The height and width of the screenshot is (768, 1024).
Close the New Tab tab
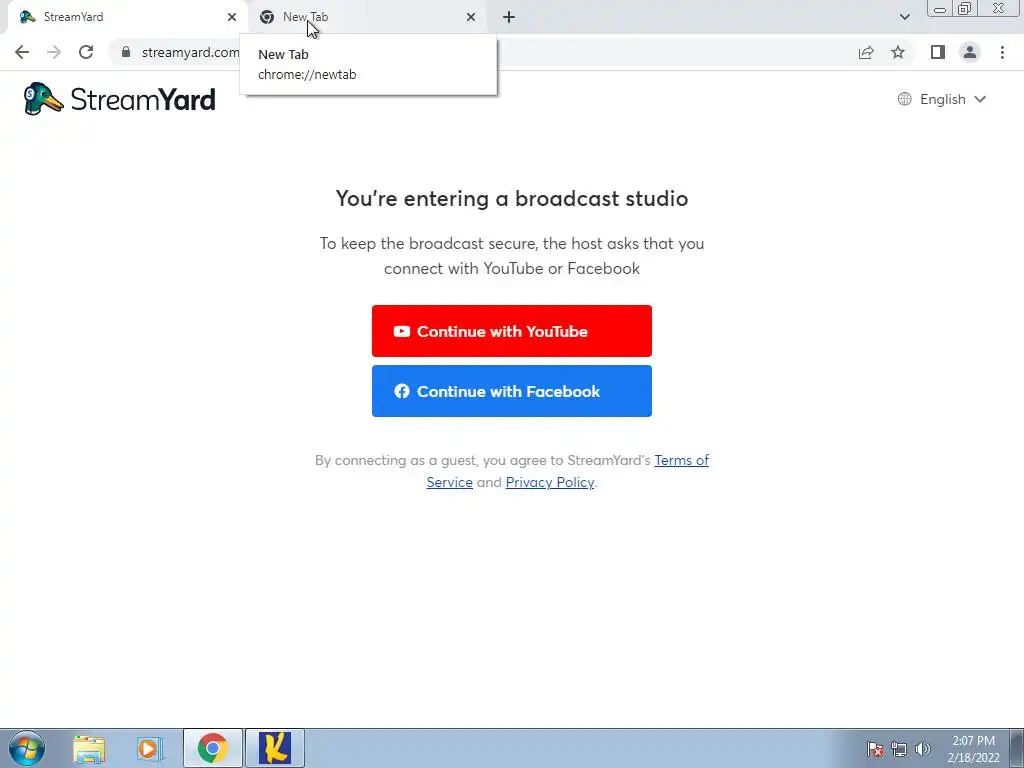tap(471, 17)
